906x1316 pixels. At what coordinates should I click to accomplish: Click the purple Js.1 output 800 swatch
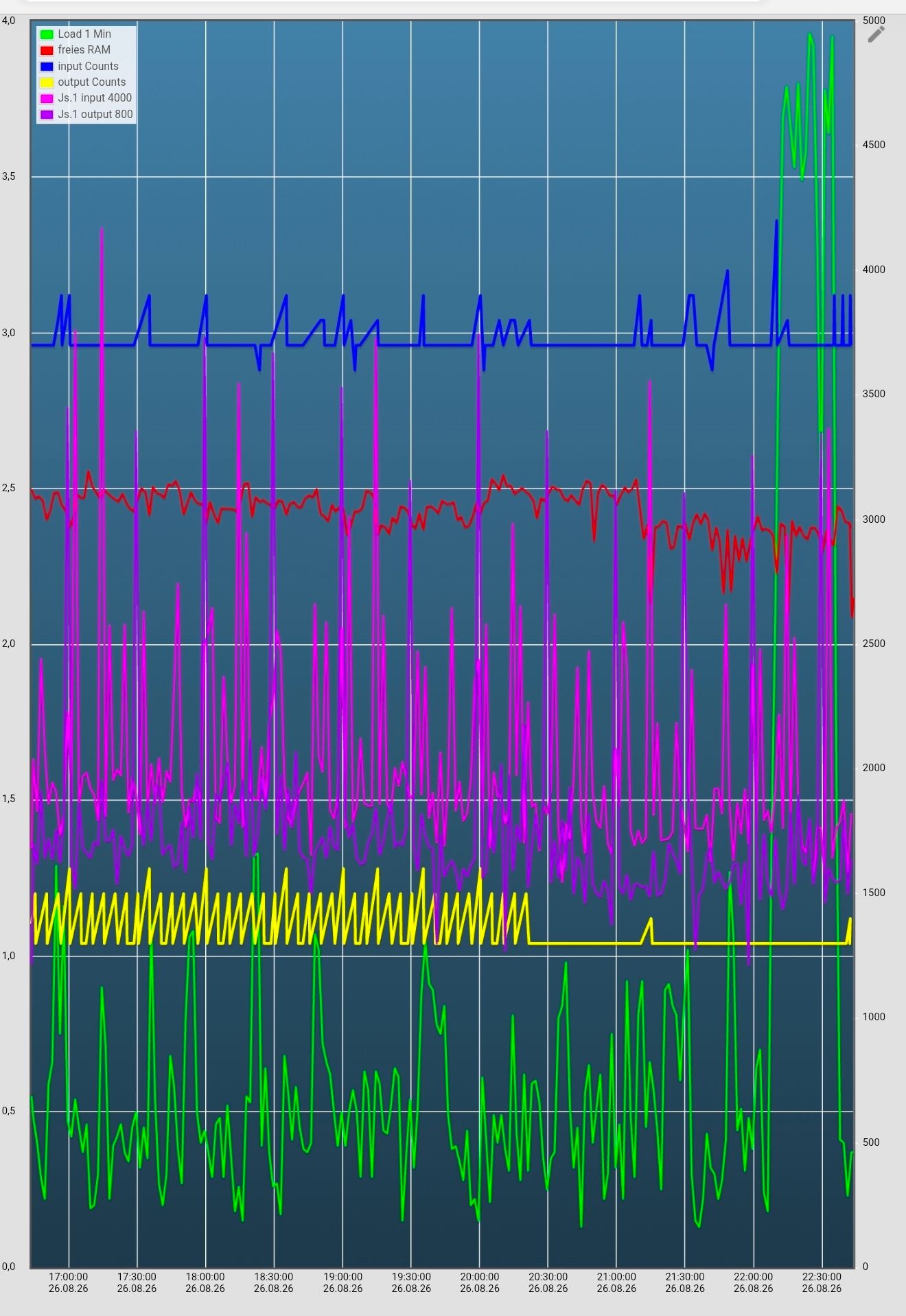pos(47,115)
